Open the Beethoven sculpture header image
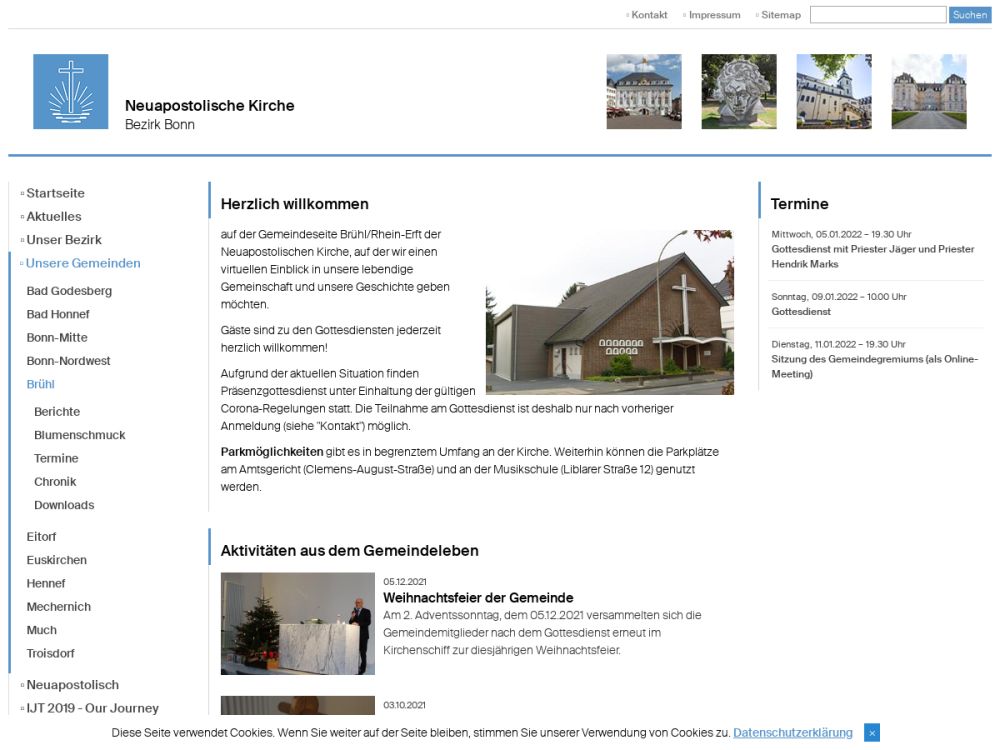This screenshot has height=750, width=1000. [x=738, y=92]
